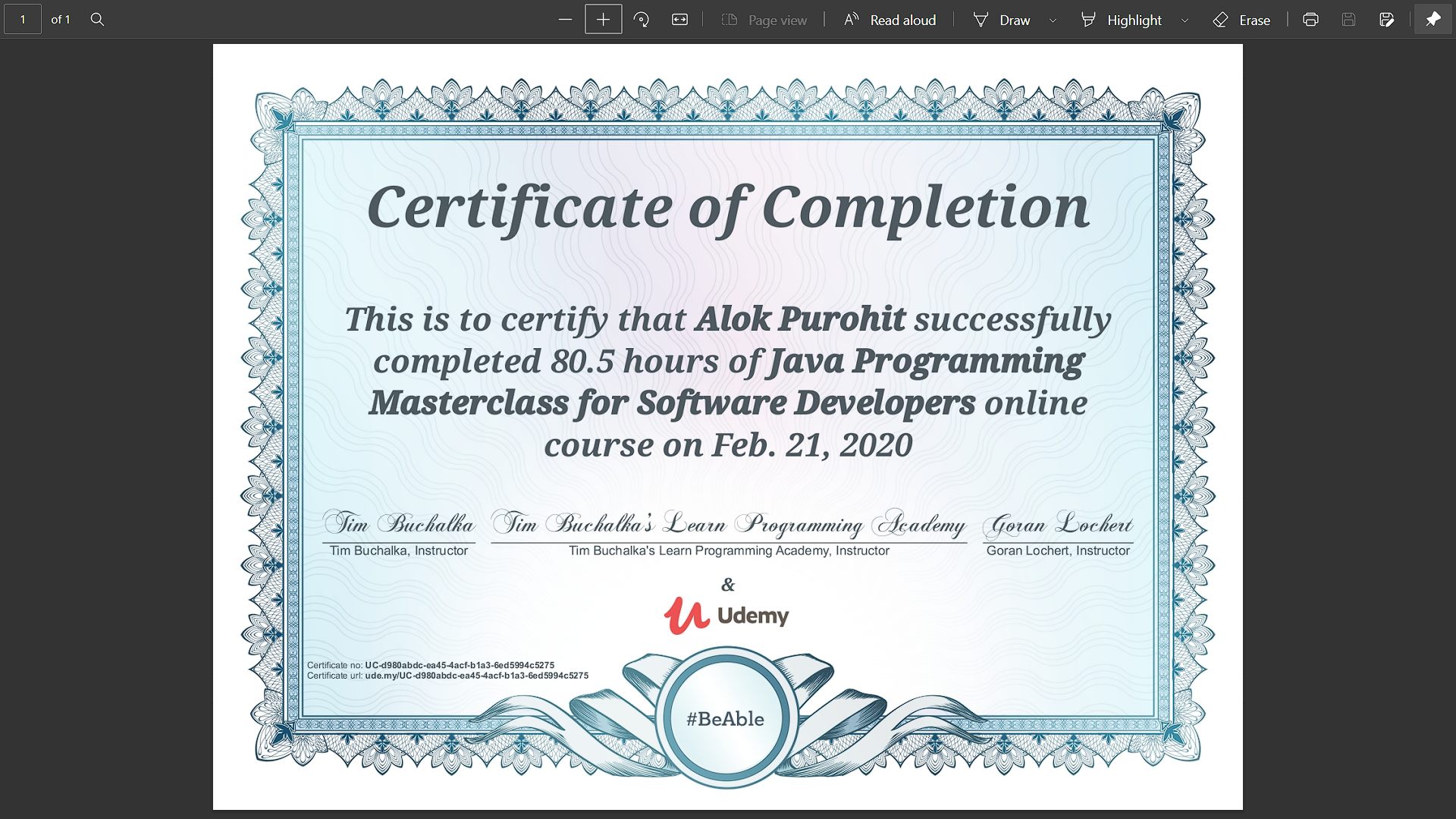
Task: Click the Save as icon
Action: click(1387, 20)
